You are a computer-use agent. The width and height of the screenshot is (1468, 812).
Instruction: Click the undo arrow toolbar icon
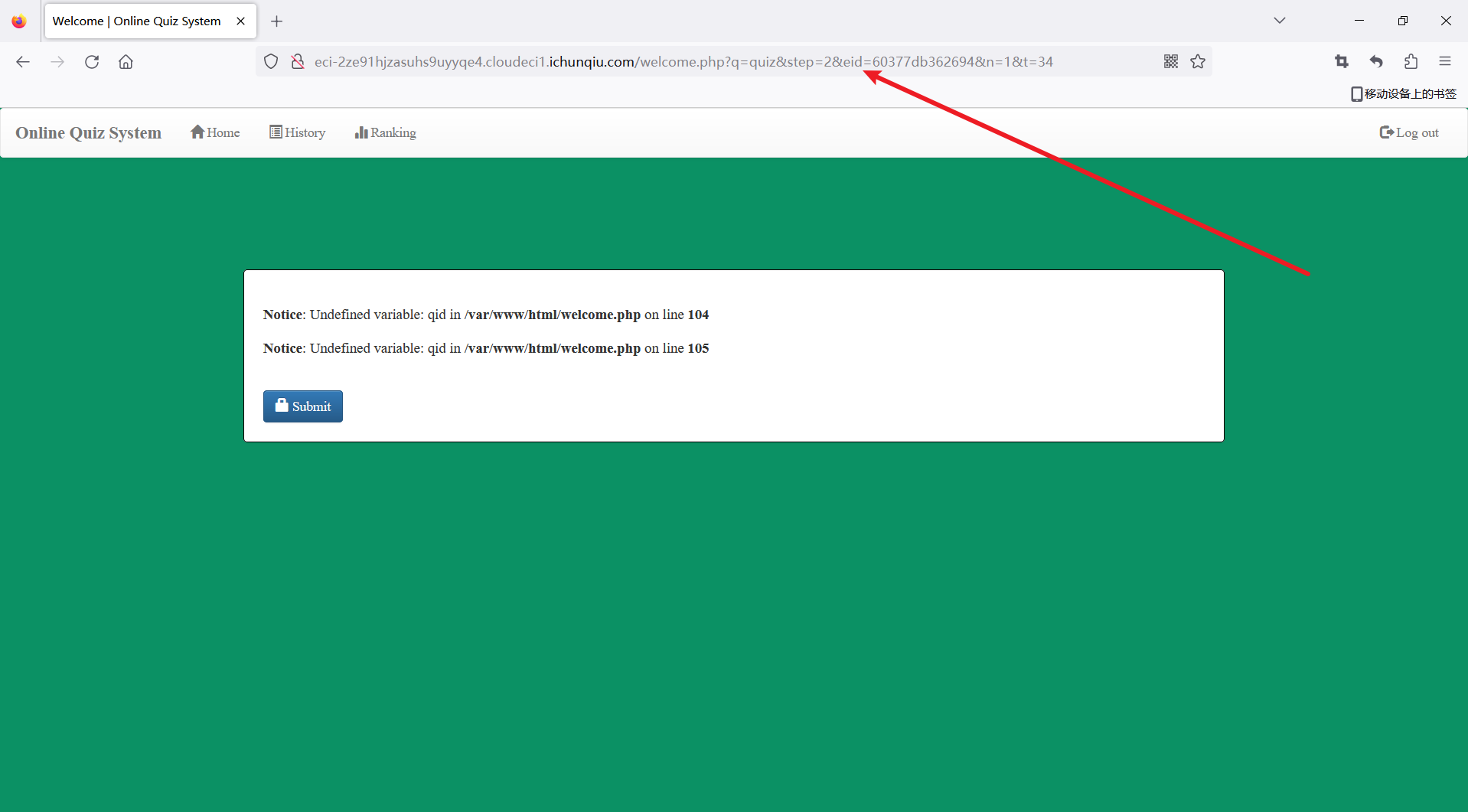click(1376, 62)
